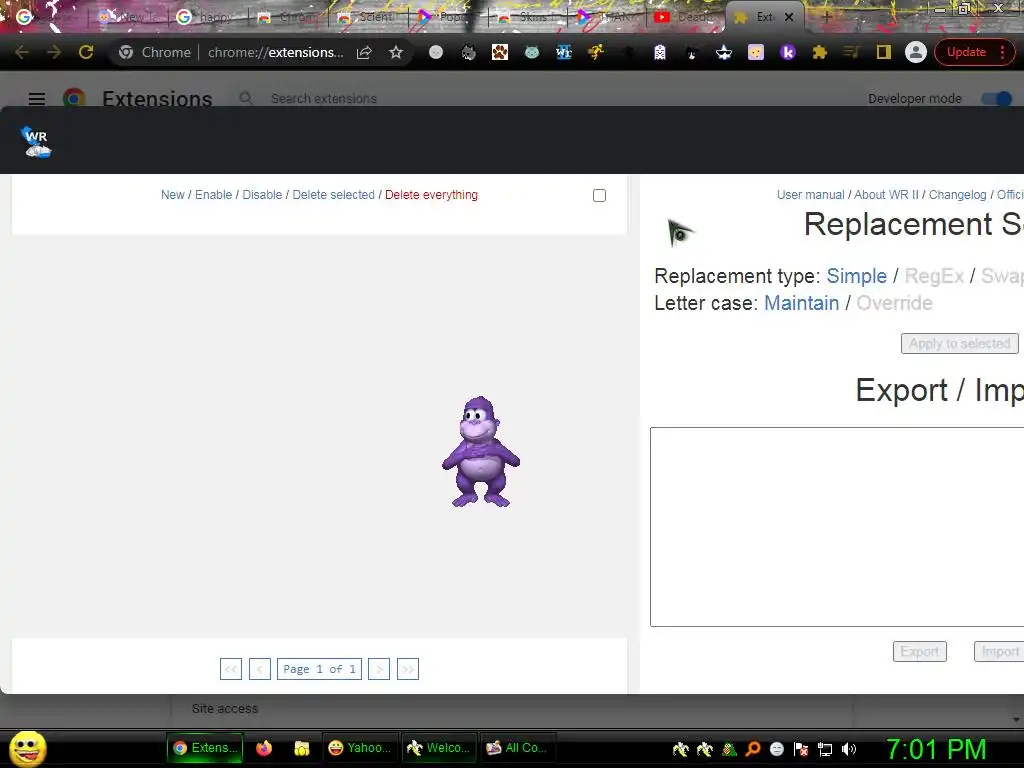Screen dimensions: 1024x768
Task: Toggle the Chrome side panel icon
Action: tap(884, 52)
